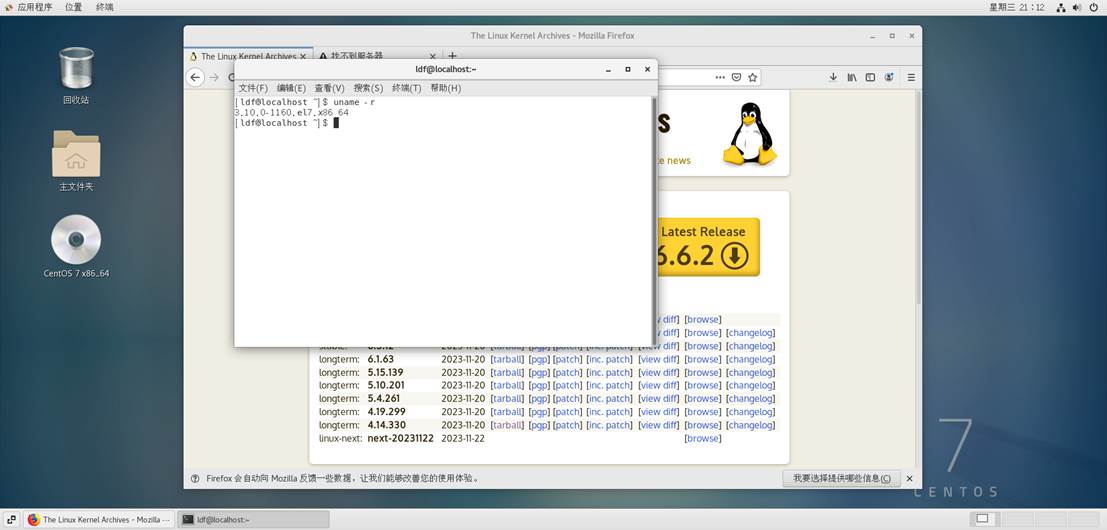Click the show-desktop icon in bottom panel

click(12, 519)
